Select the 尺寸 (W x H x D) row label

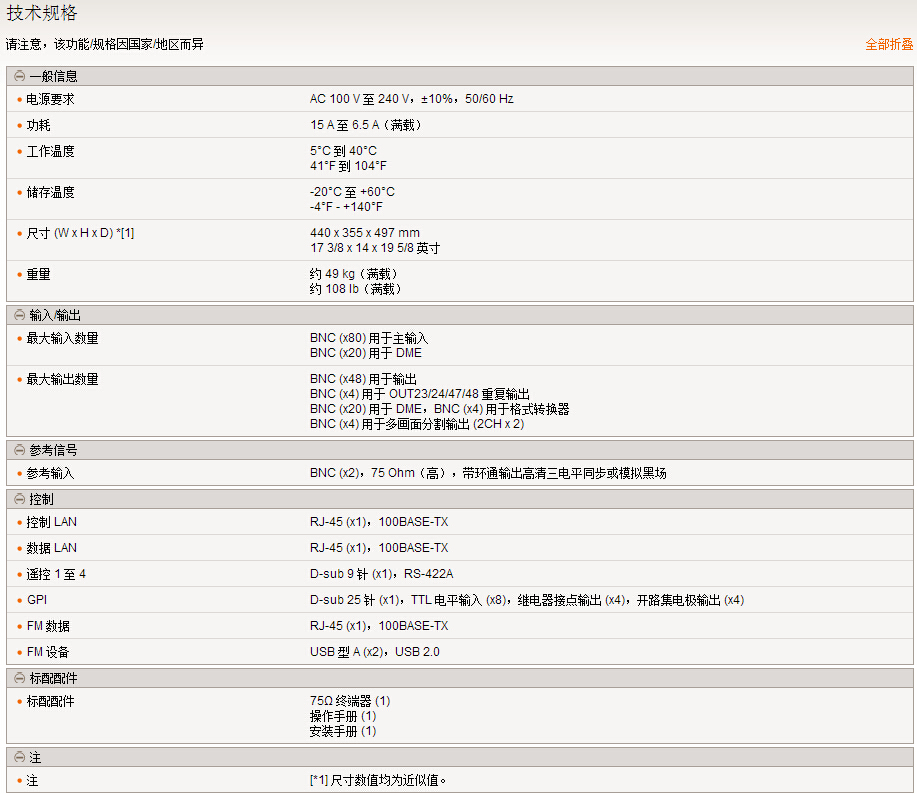point(80,233)
